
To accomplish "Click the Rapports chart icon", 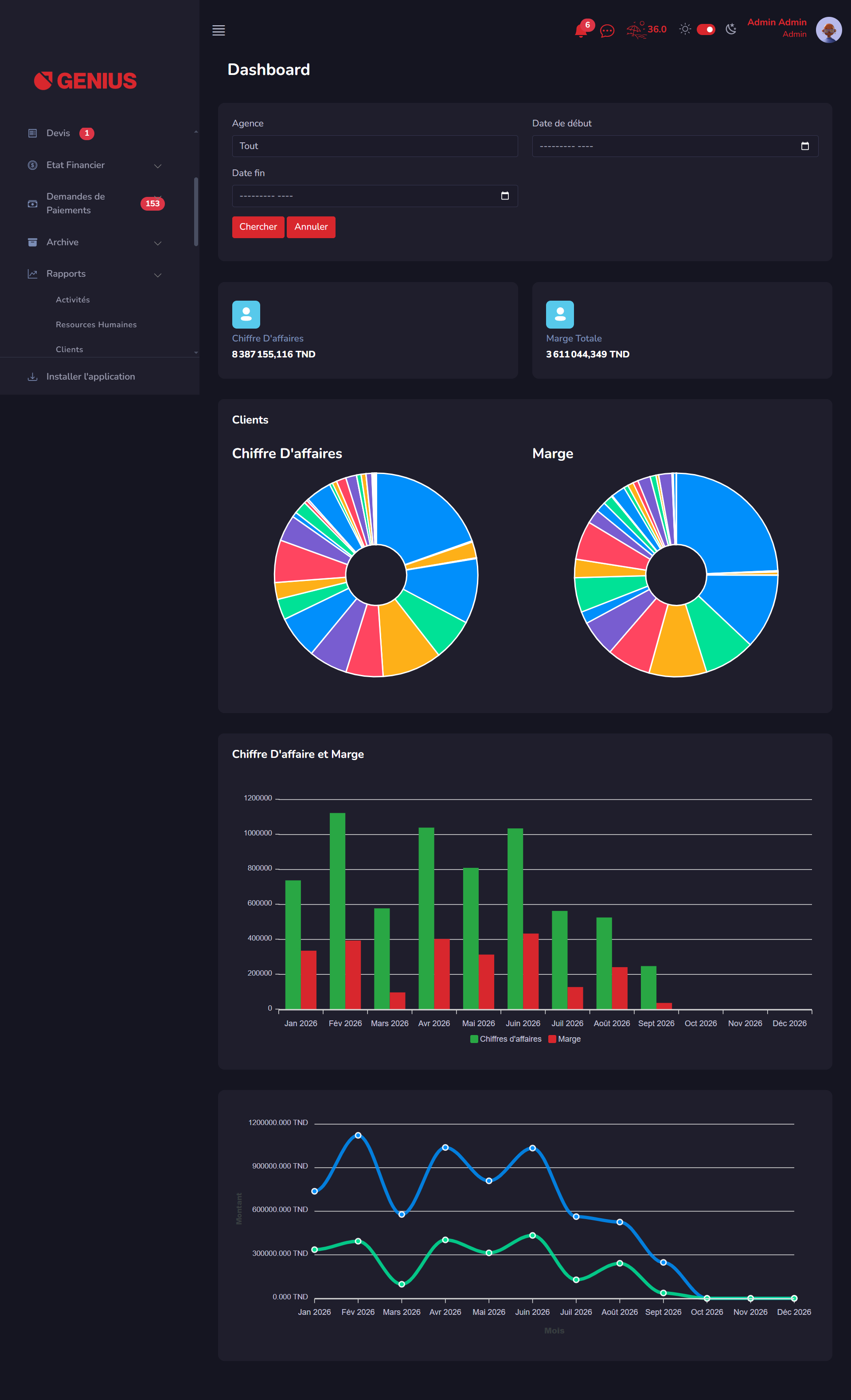I will point(32,274).
